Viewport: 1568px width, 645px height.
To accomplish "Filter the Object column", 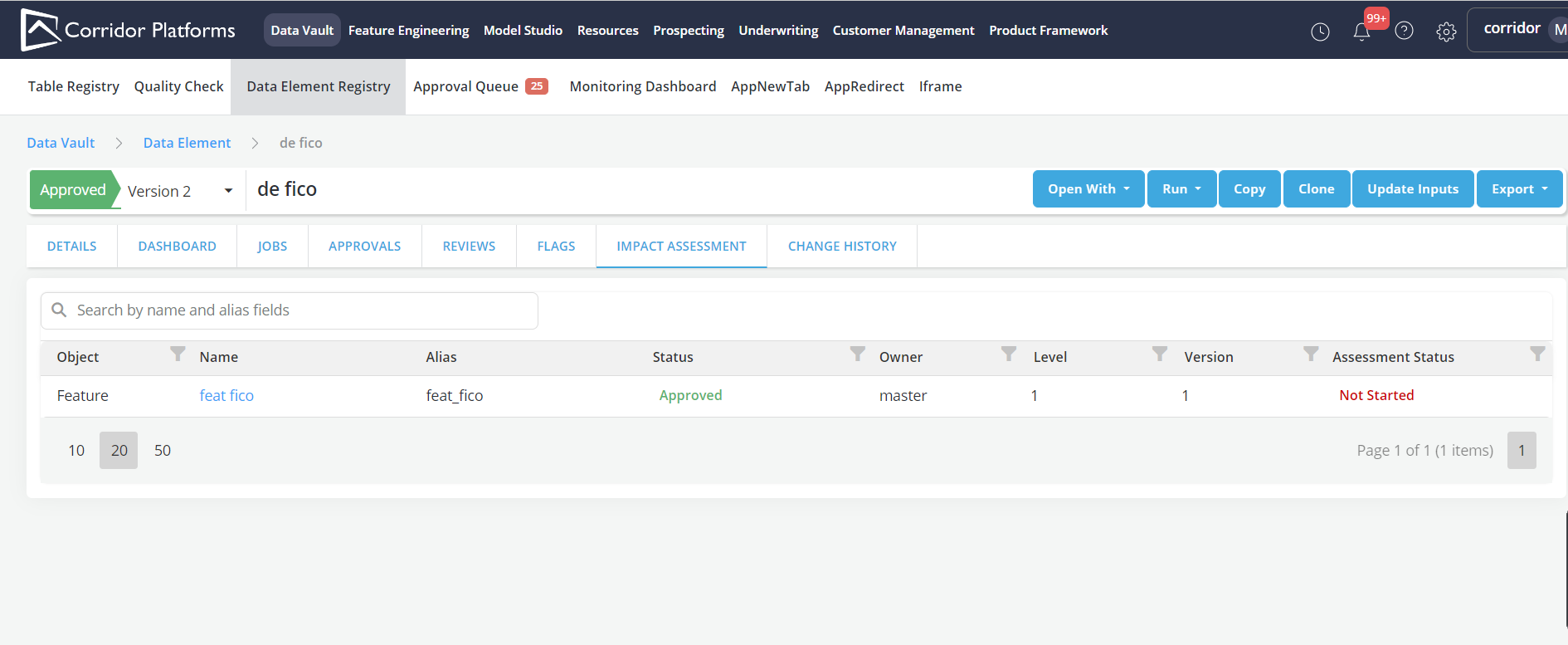I will point(178,354).
